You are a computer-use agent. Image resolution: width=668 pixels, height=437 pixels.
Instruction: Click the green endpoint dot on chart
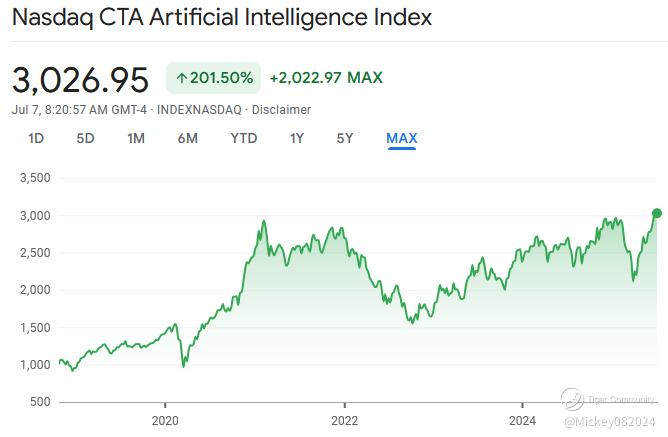click(657, 213)
